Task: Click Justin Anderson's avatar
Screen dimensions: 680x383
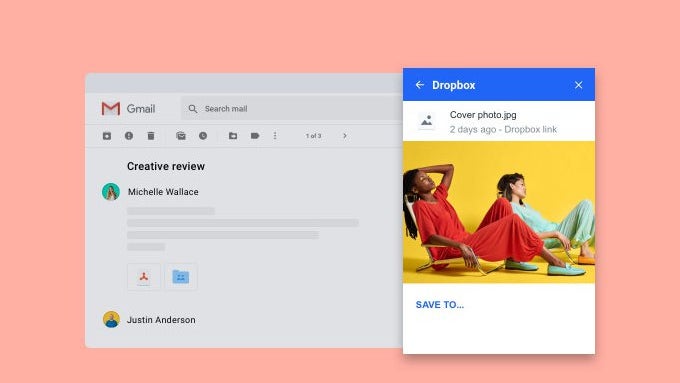Action: click(x=111, y=319)
